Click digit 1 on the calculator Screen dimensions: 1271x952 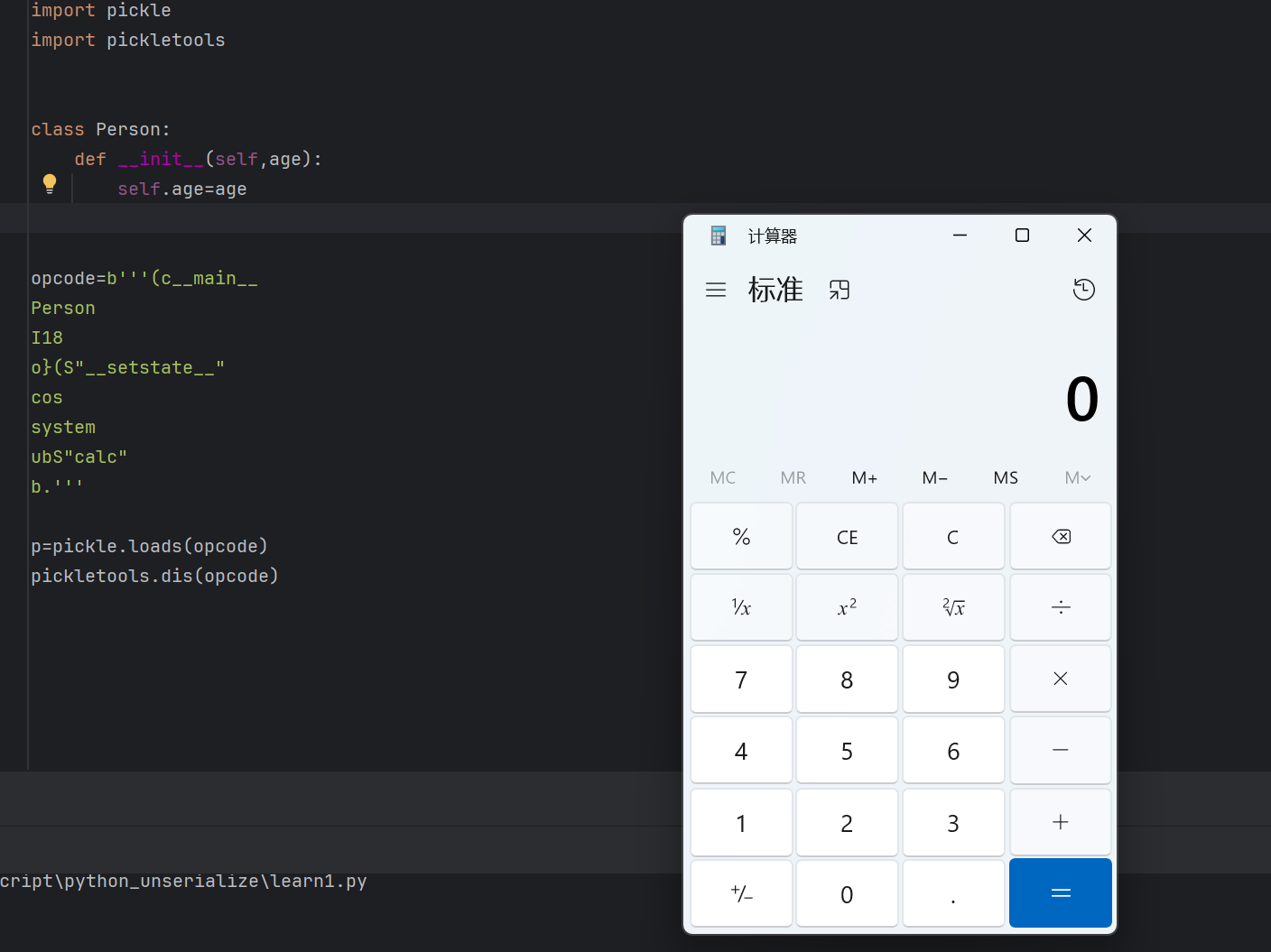click(741, 822)
